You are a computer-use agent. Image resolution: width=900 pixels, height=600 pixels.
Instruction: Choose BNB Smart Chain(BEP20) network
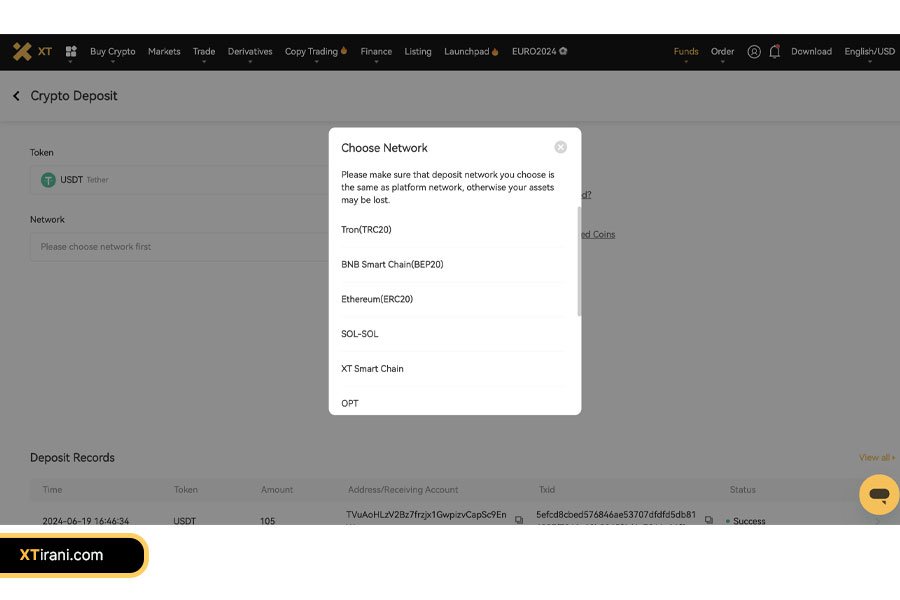point(392,265)
